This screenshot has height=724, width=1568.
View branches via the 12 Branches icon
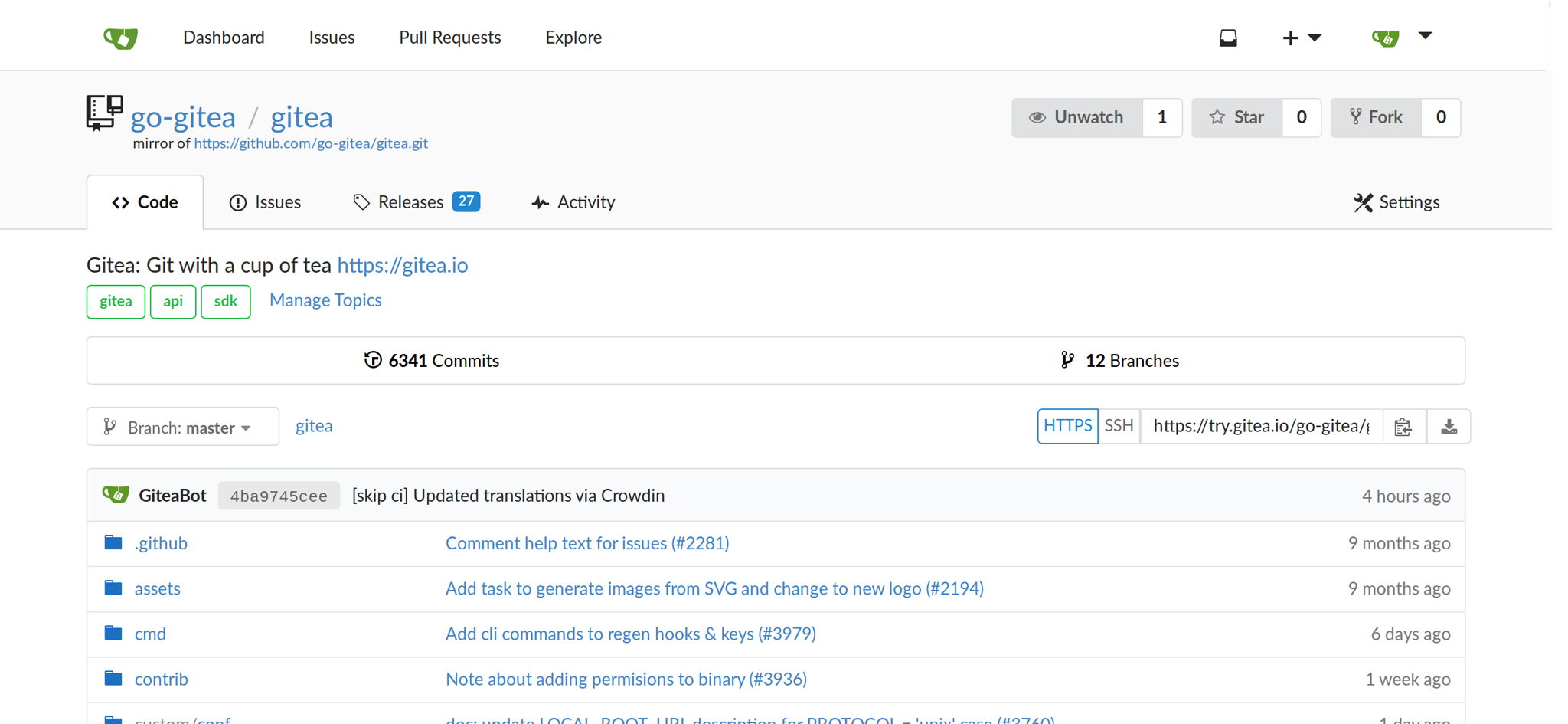[x=1067, y=360]
